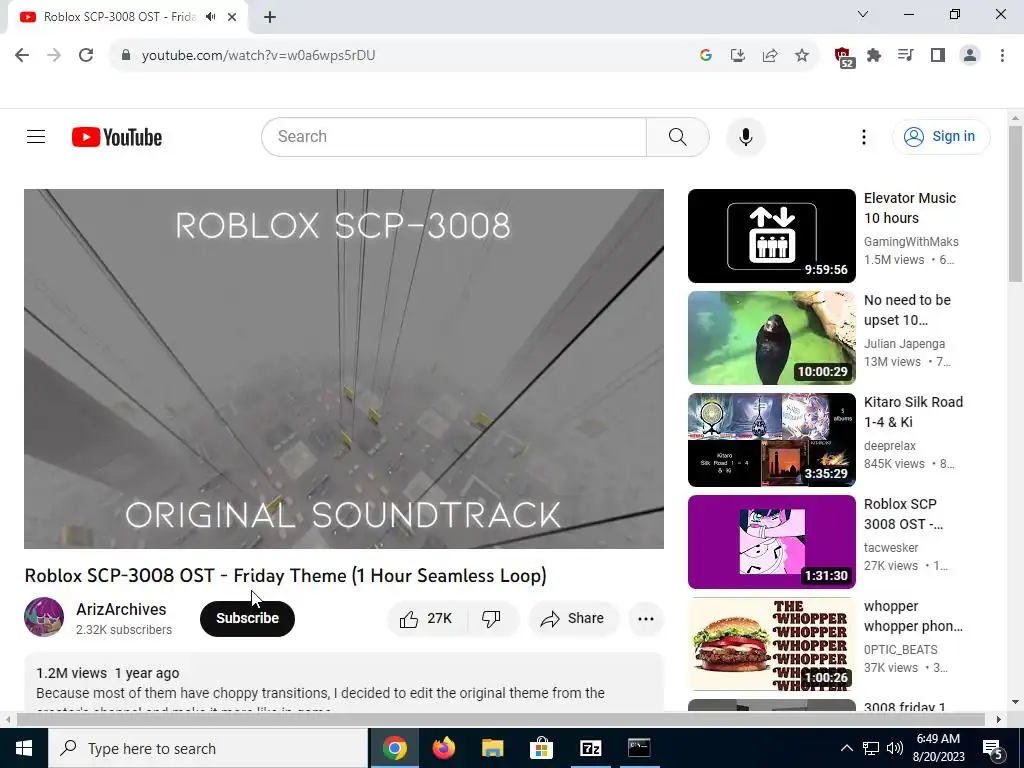Open the ArizArchives channel name link
This screenshot has height=768, width=1024.
click(121, 609)
